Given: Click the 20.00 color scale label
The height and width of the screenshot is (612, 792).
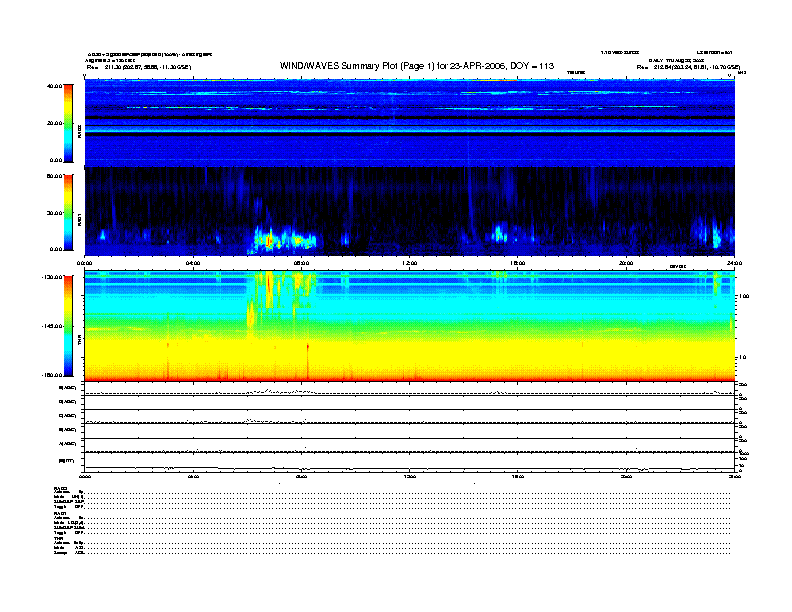Looking at the screenshot, I should point(55,123).
